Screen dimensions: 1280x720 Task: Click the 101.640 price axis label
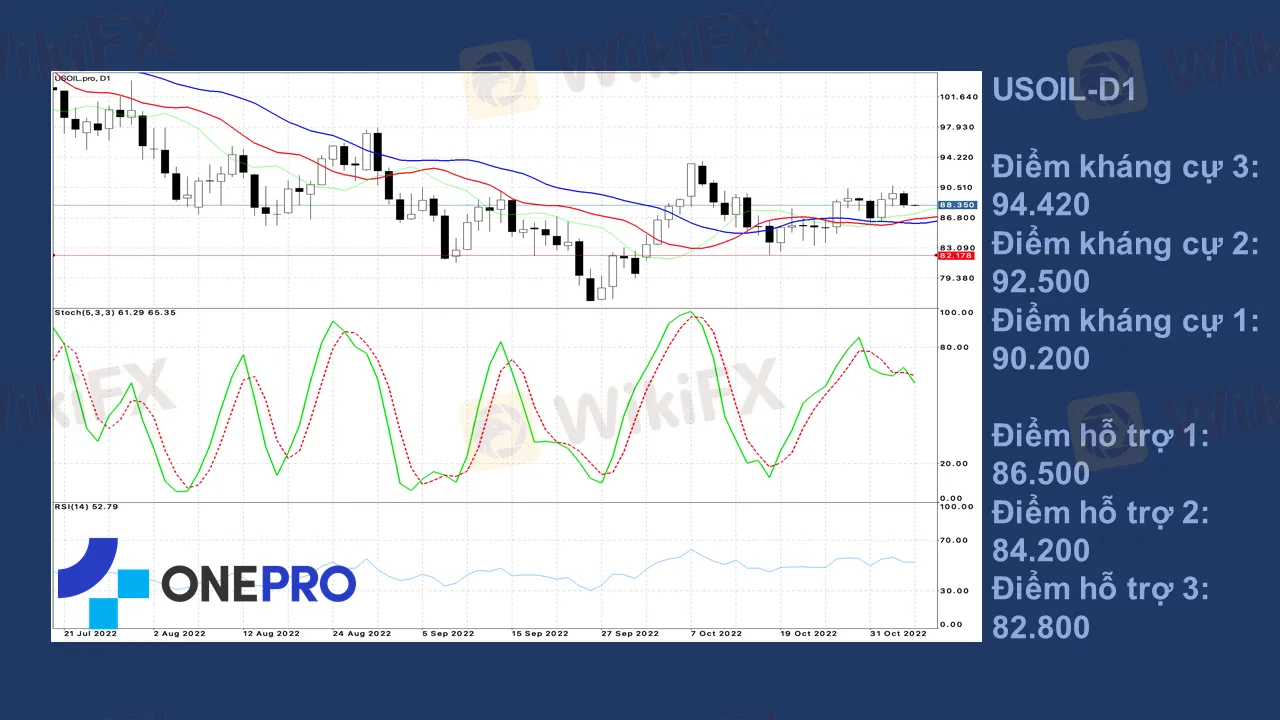[x=958, y=97]
